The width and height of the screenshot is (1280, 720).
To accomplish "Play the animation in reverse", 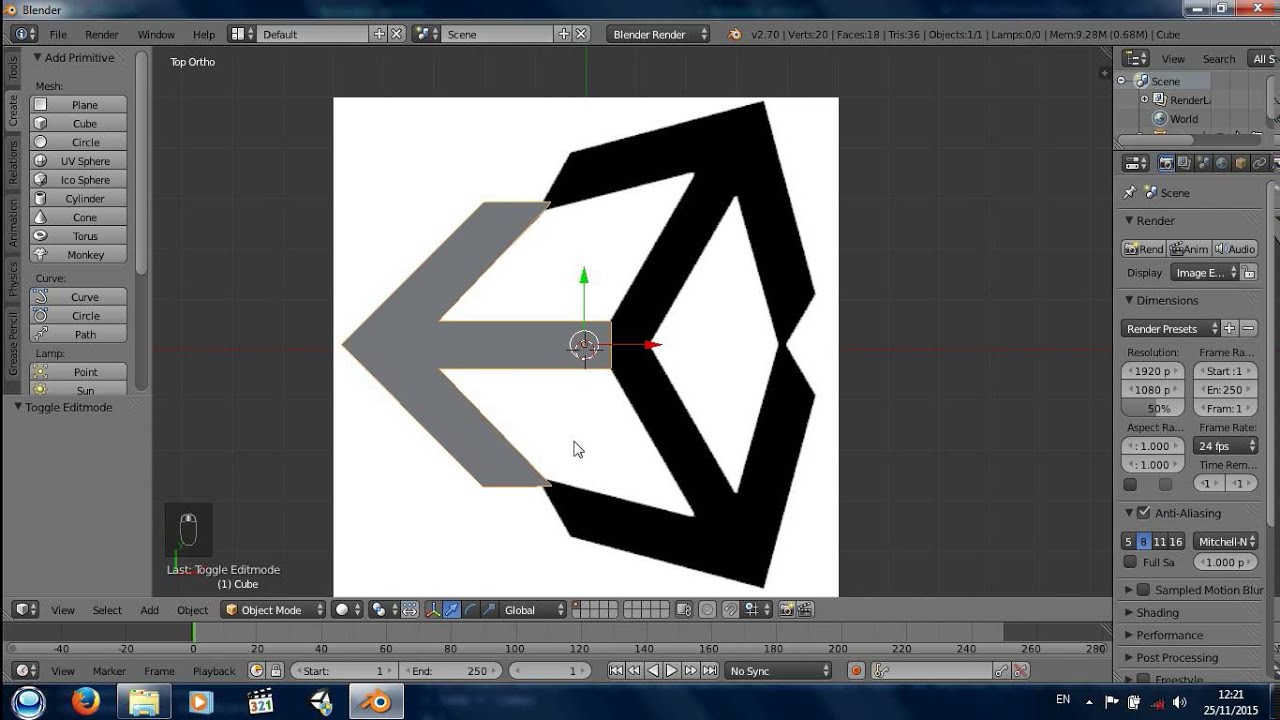I will [654, 671].
